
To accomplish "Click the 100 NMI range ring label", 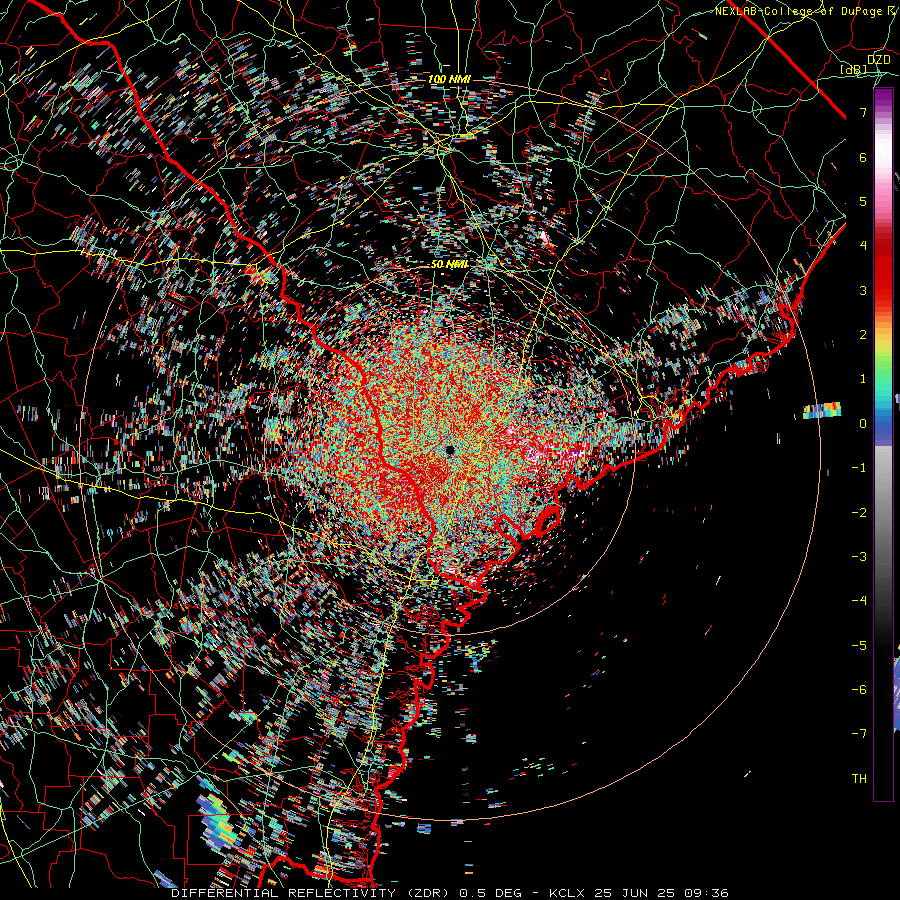I will click(x=449, y=79).
